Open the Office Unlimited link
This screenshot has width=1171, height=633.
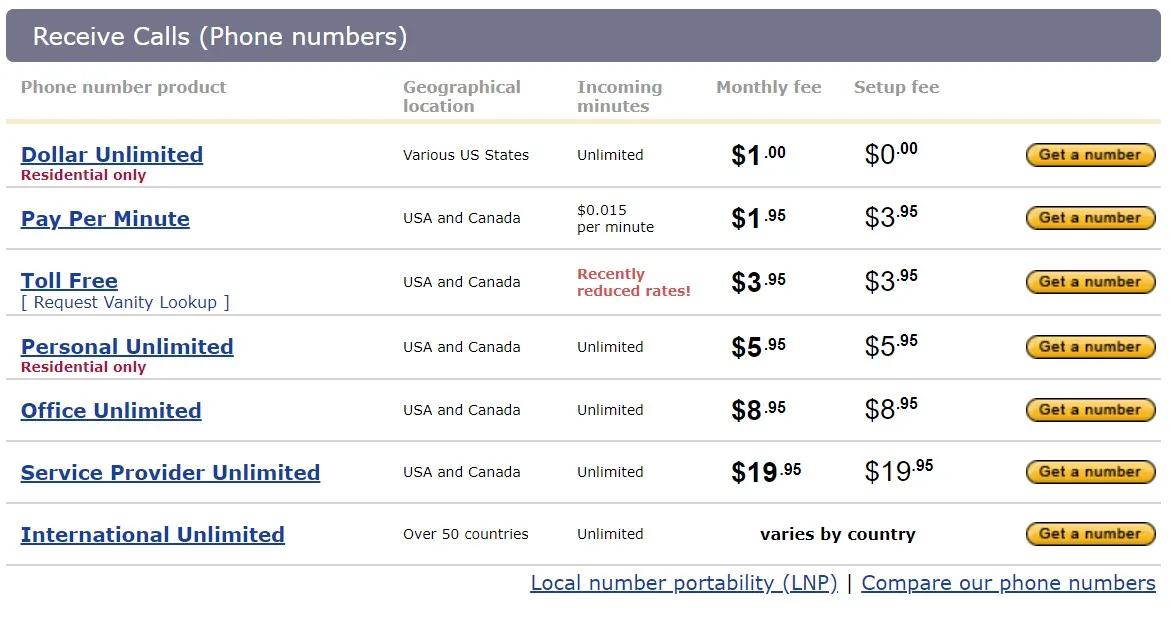click(111, 411)
